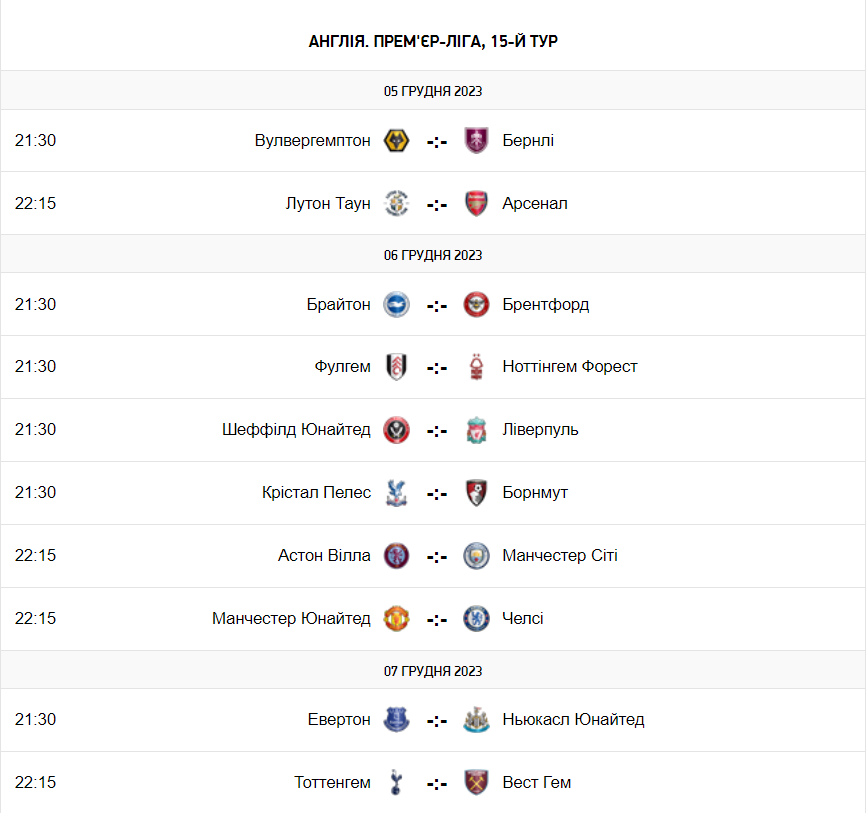Screen dimensions: 866x813
Task: Click the Фулгем match score placeholder
Action: point(436,367)
